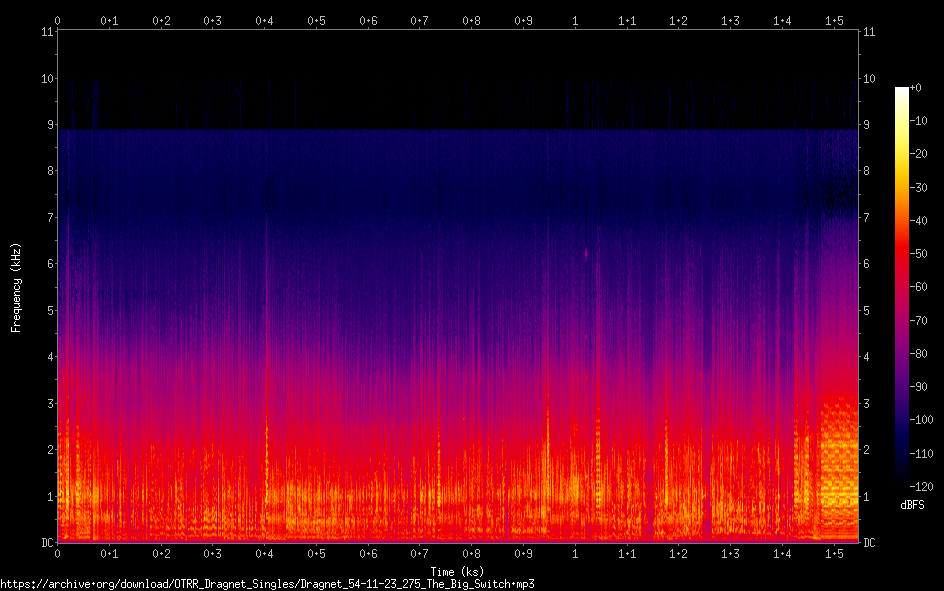Click the 1 ks tick on bottom time axis
This screenshot has height=591, width=944.
[x=574, y=553]
